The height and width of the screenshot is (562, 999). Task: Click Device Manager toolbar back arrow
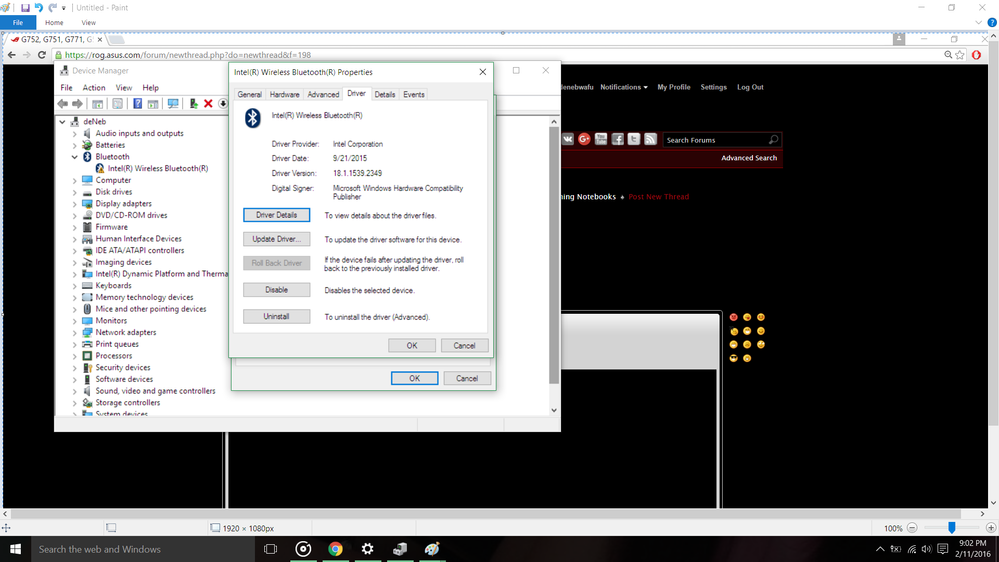point(62,104)
